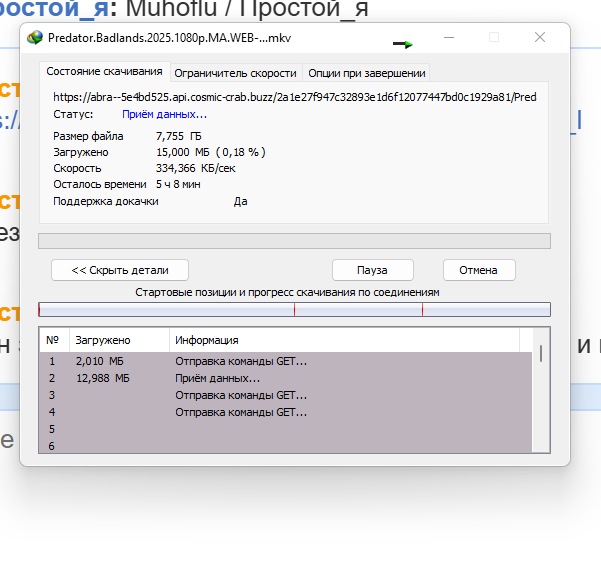
Task: Click the Скрыть детали button
Action: [x=120, y=270]
